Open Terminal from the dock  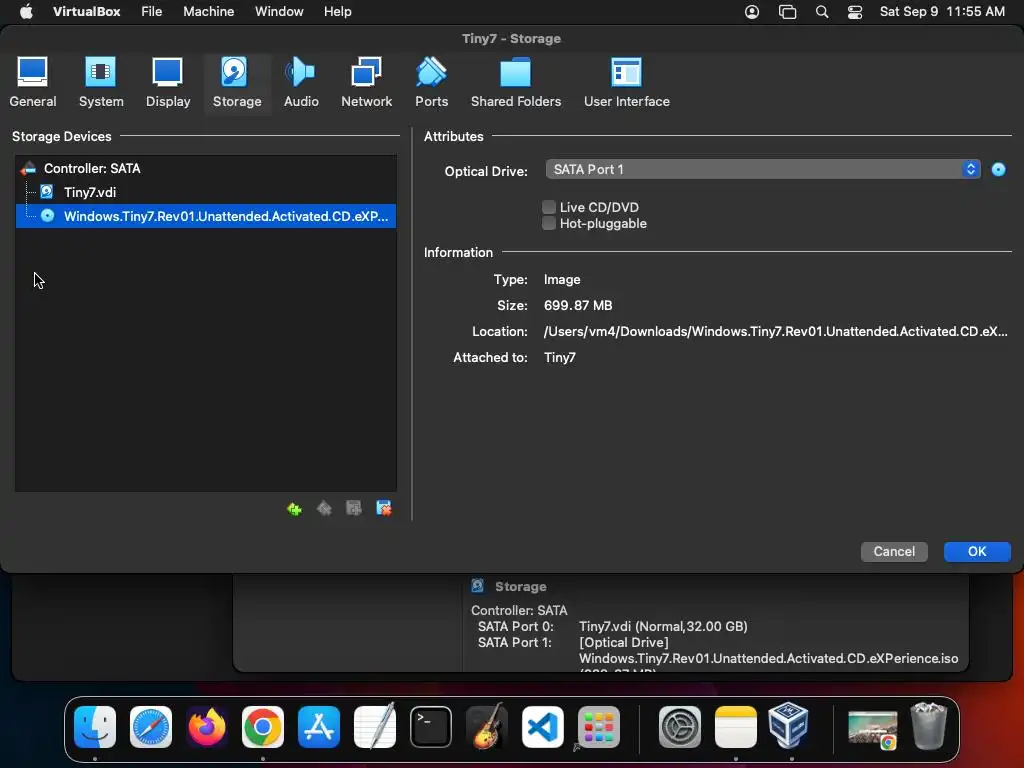click(x=431, y=727)
